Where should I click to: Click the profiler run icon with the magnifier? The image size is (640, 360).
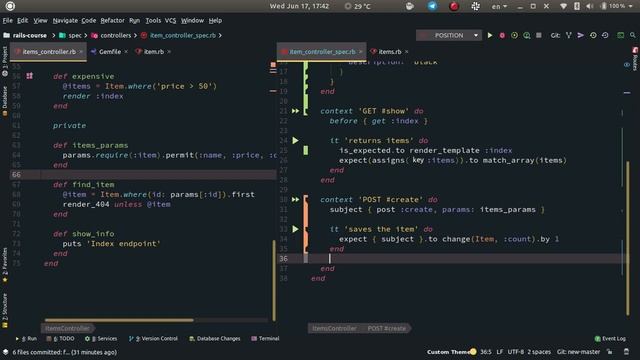point(527,36)
